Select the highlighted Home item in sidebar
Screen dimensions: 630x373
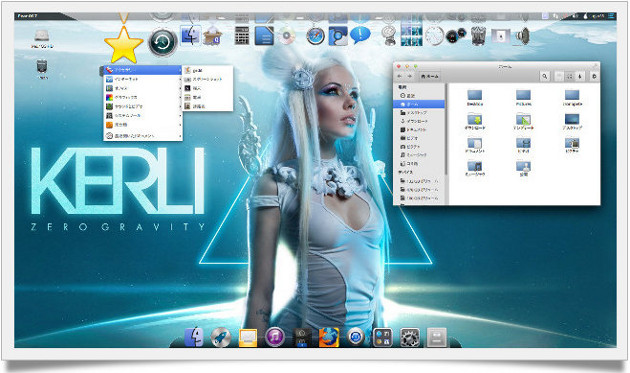[419, 104]
